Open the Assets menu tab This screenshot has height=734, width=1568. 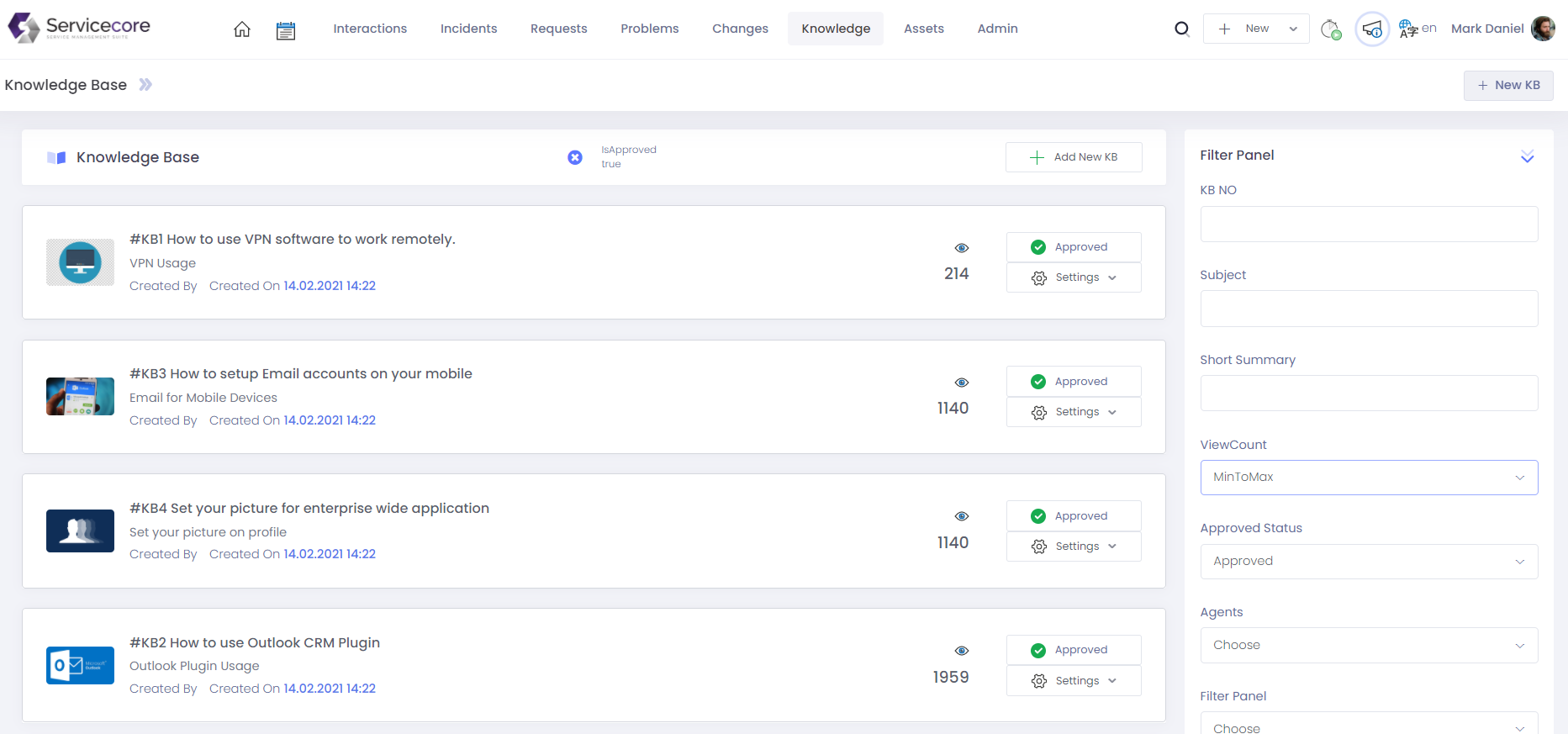pyautogui.click(x=923, y=29)
